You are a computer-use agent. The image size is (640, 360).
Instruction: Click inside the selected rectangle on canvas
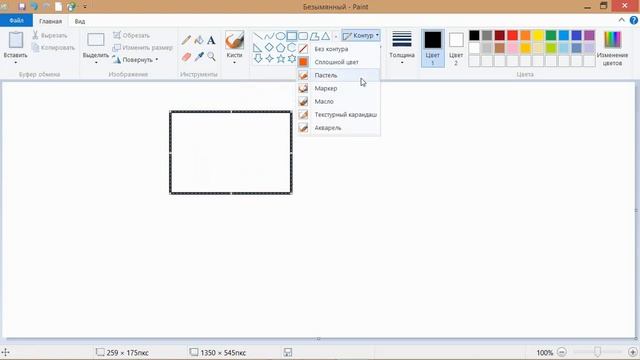pos(231,152)
